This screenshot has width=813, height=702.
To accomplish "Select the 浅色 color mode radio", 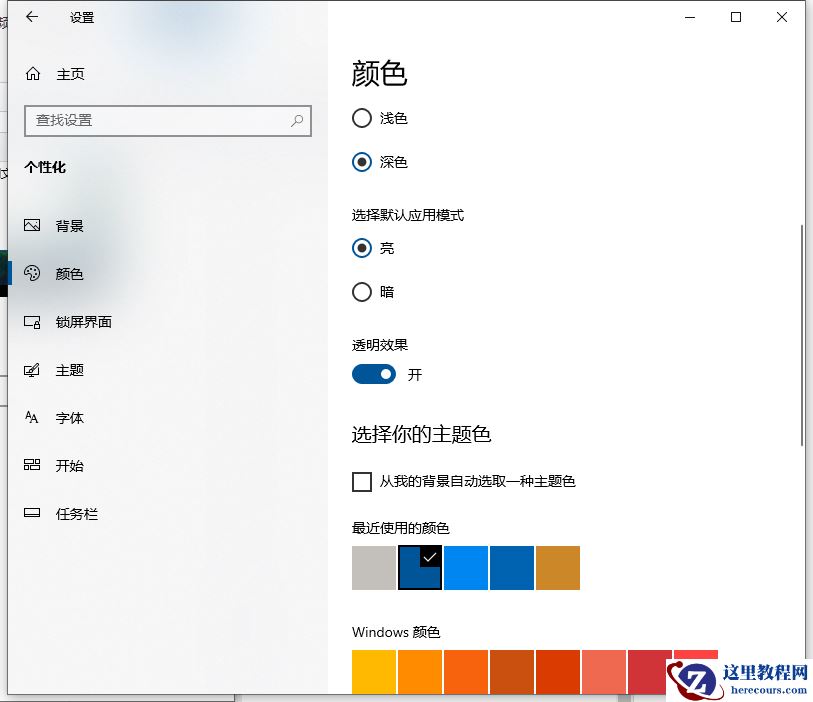I will coord(361,118).
